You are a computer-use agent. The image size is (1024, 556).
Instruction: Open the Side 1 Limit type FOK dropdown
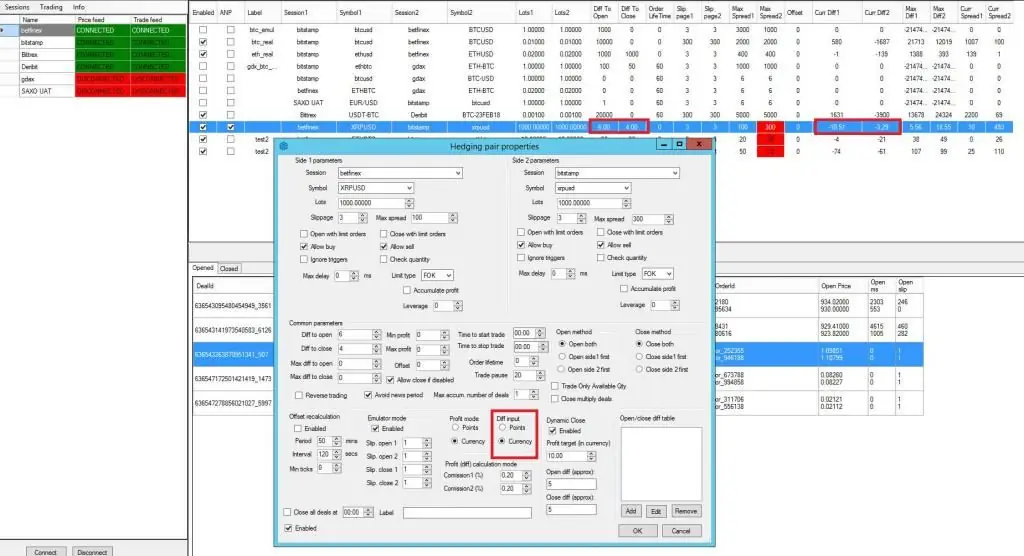tap(448, 276)
